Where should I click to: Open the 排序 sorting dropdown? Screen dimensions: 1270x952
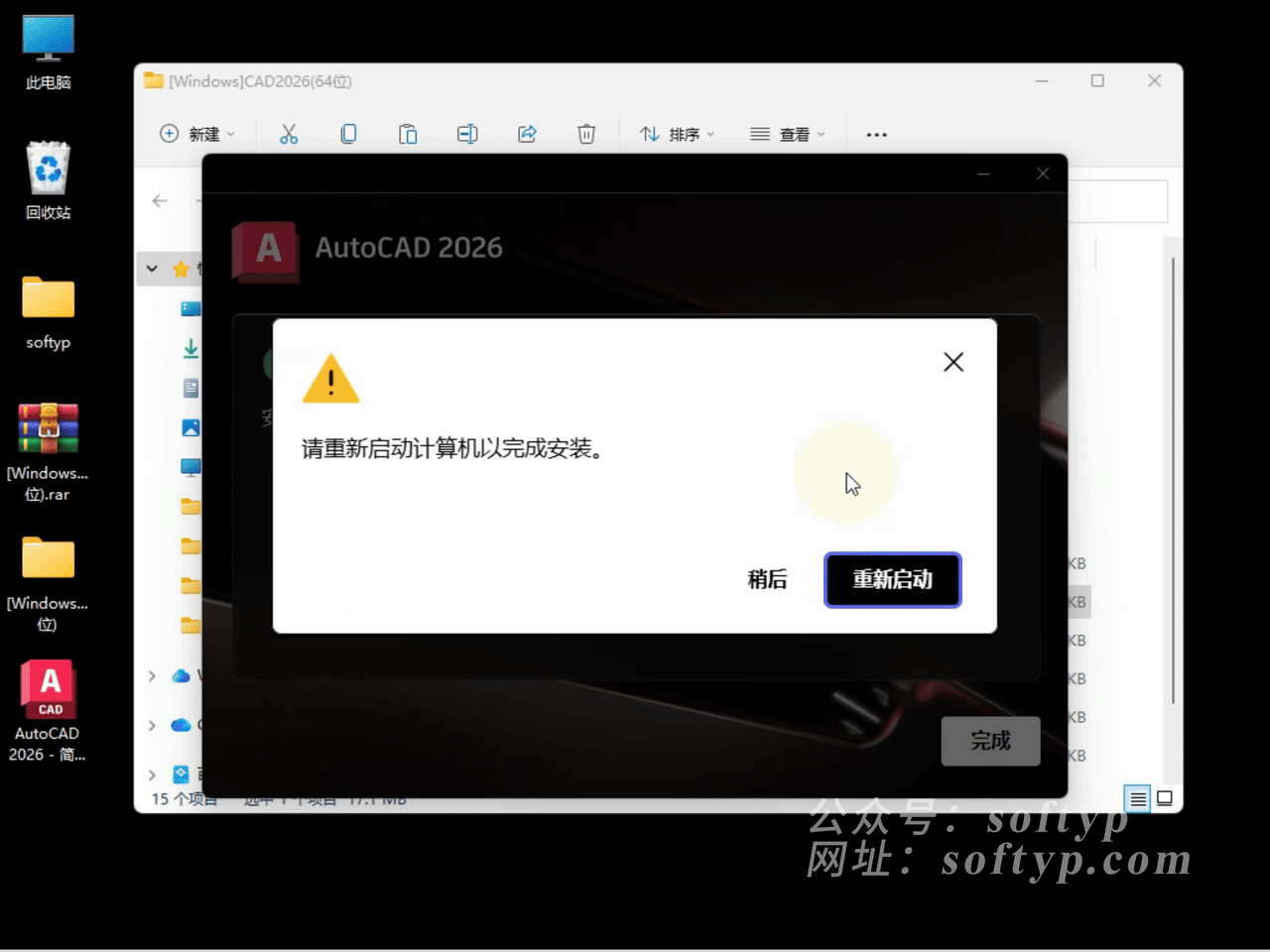click(x=677, y=133)
